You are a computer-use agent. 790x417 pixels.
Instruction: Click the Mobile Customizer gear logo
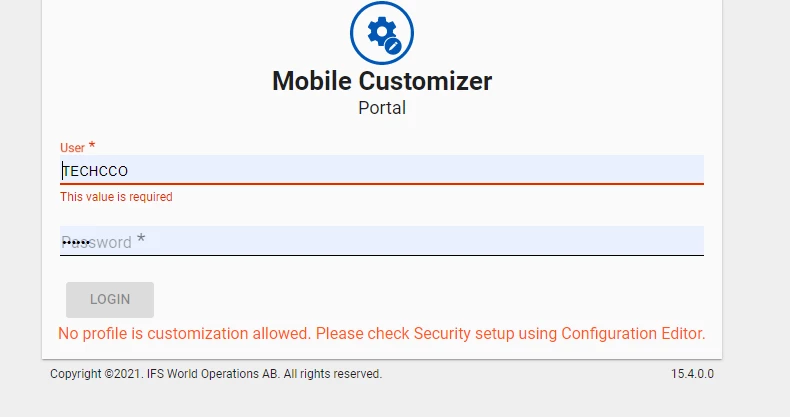[x=381, y=32]
